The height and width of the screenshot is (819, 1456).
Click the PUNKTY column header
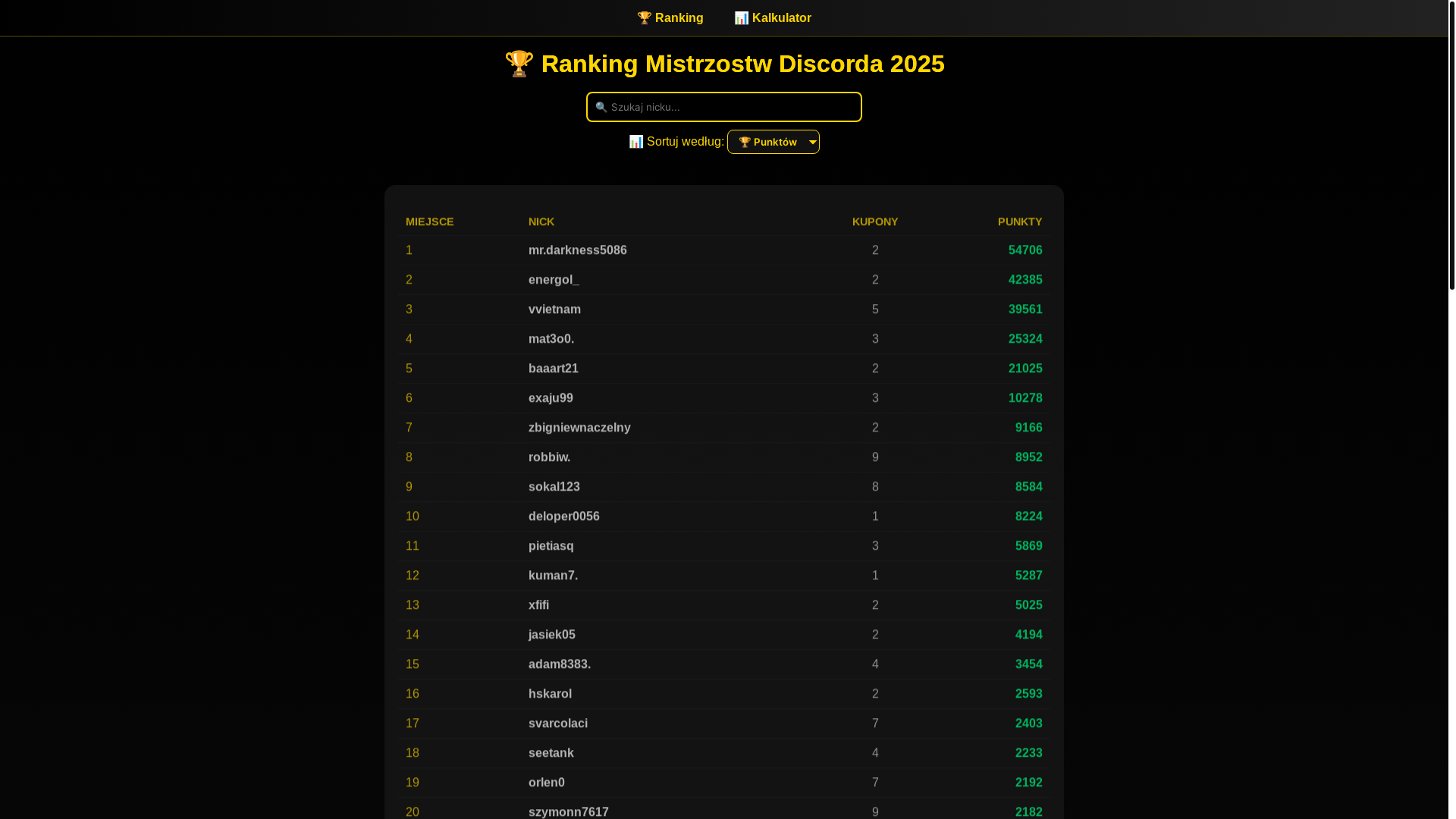pos(1020,221)
